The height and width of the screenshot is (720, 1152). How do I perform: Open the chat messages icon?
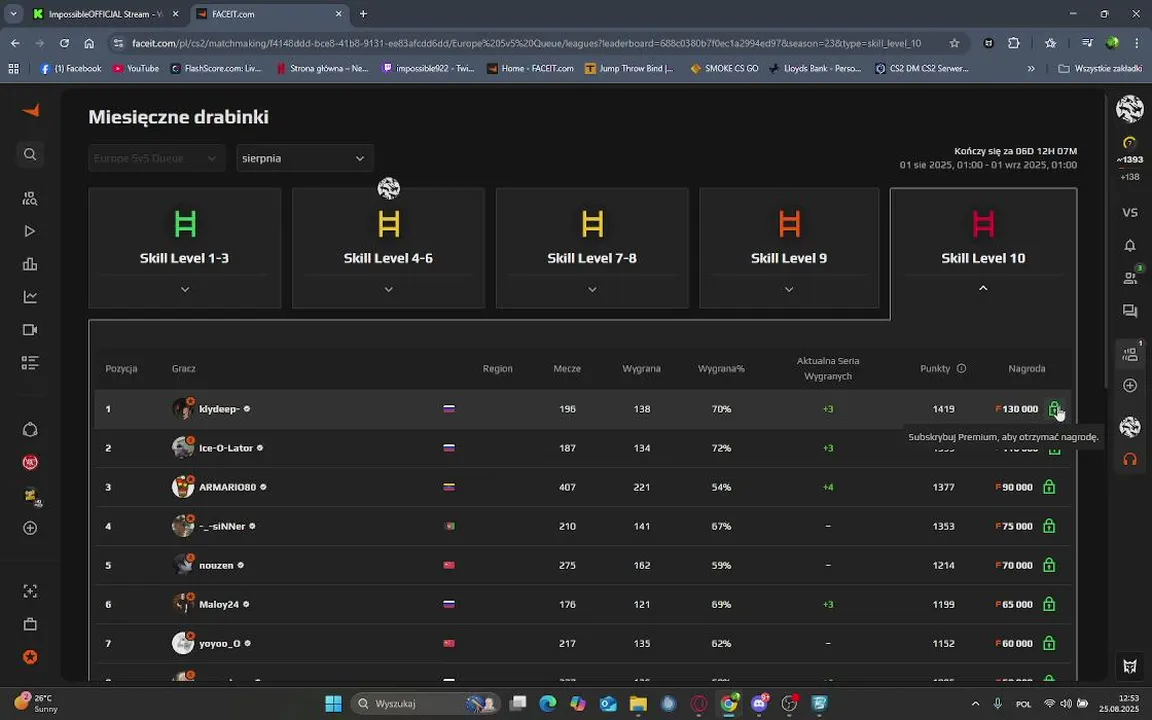1130,312
